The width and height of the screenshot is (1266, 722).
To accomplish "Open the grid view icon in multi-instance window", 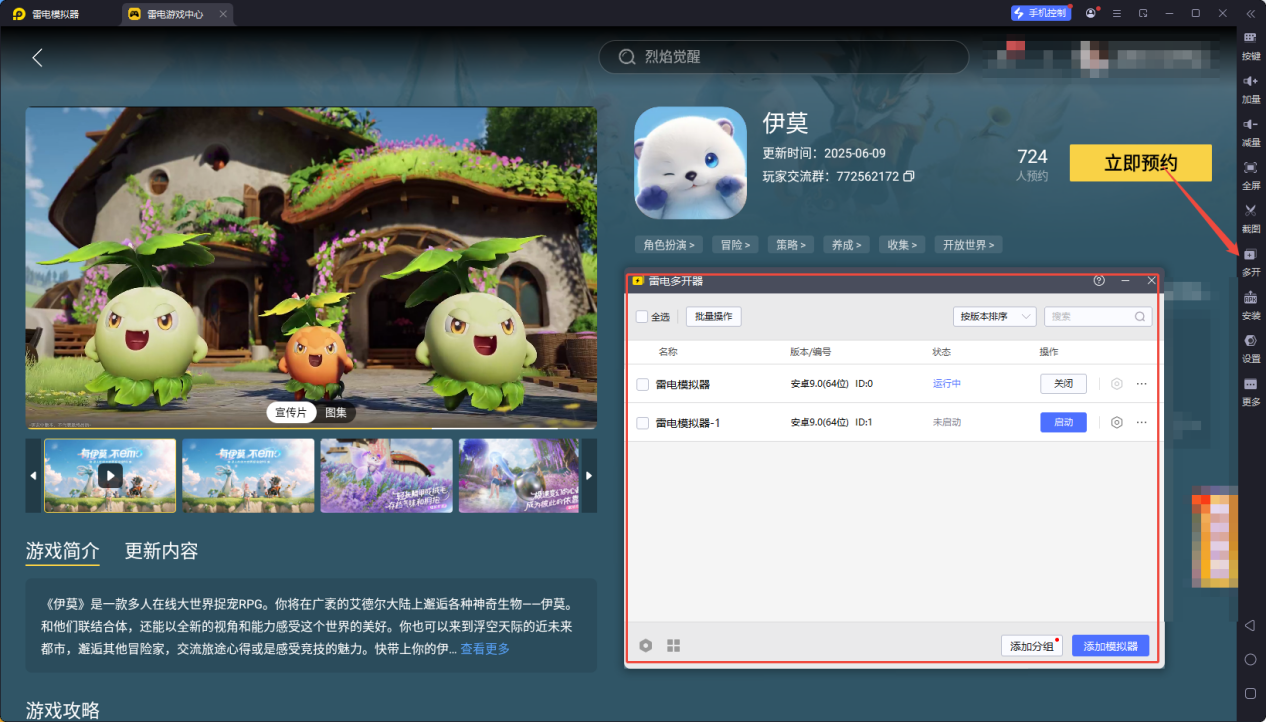I will point(673,645).
